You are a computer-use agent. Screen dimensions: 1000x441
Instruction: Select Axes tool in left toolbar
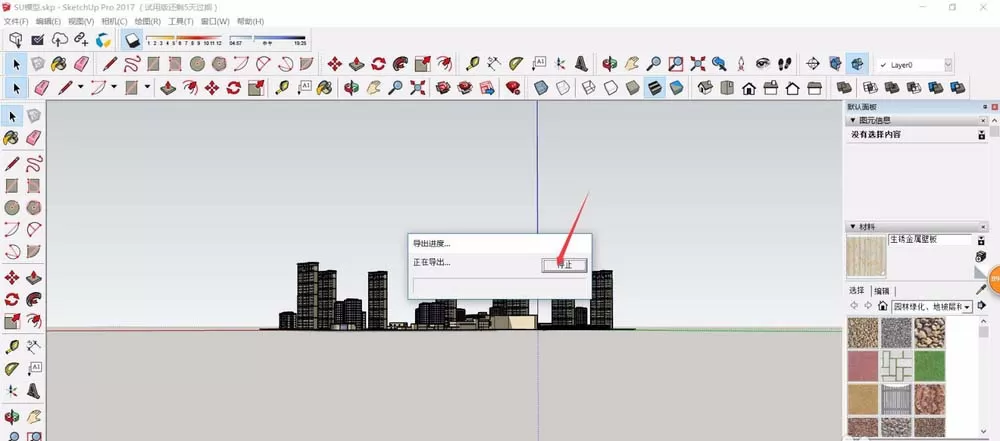(x=12, y=390)
